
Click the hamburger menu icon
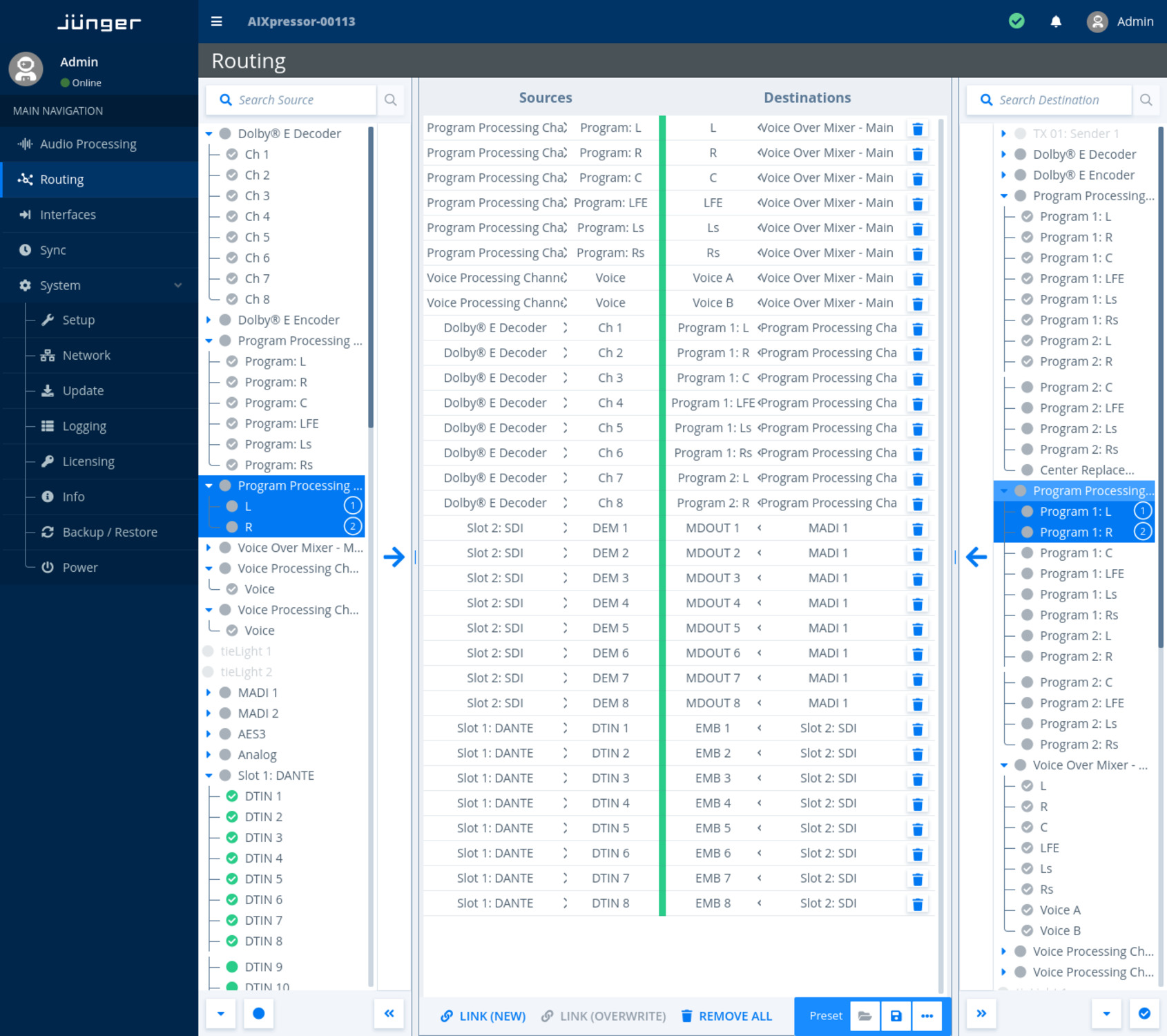coord(216,21)
